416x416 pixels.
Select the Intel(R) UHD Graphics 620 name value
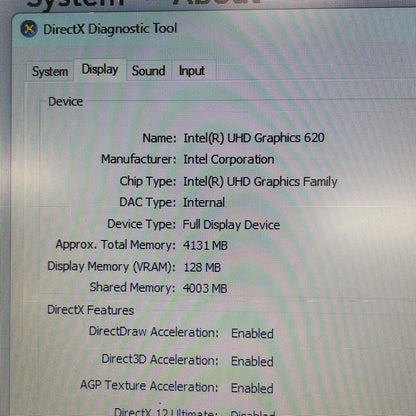[x=254, y=138]
